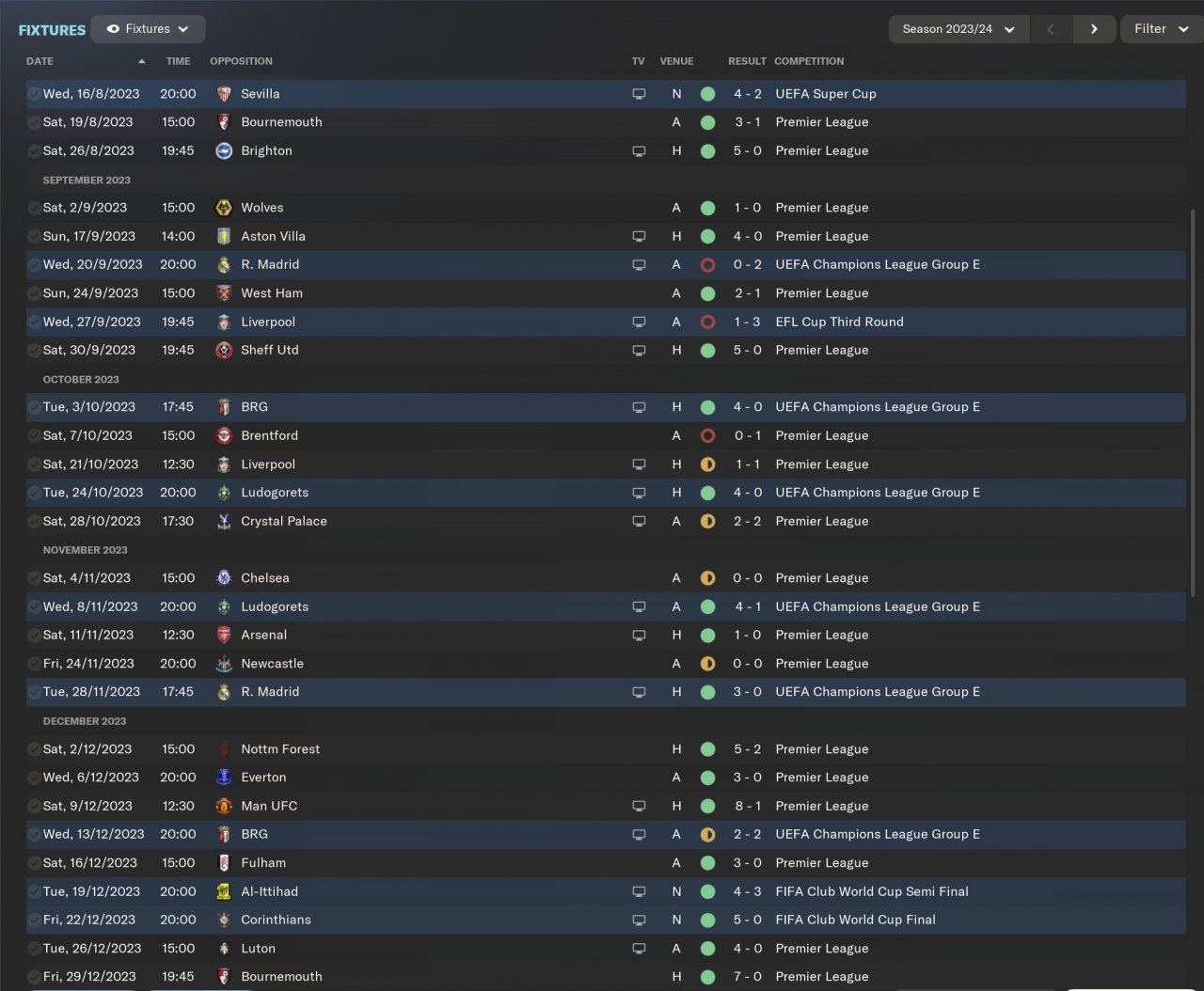Screen dimensions: 1204x991
Task: Click the green win indicator for Man UFC
Action: coord(708,807)
